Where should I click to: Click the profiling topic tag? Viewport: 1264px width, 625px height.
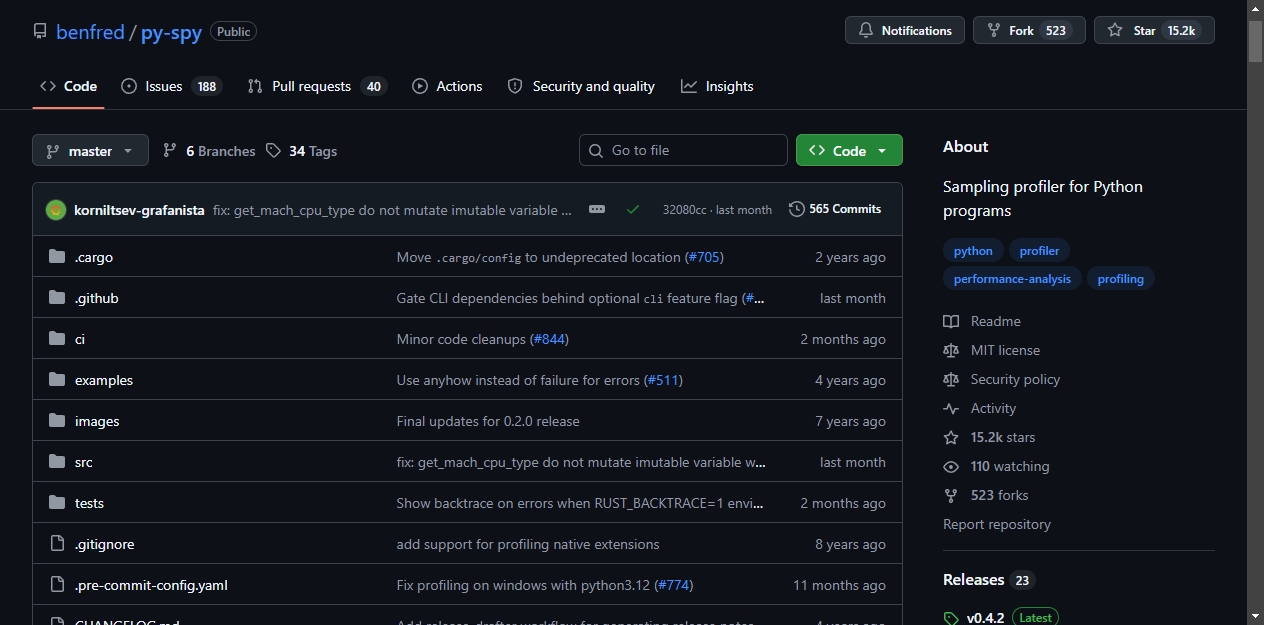coord(1120,279)
